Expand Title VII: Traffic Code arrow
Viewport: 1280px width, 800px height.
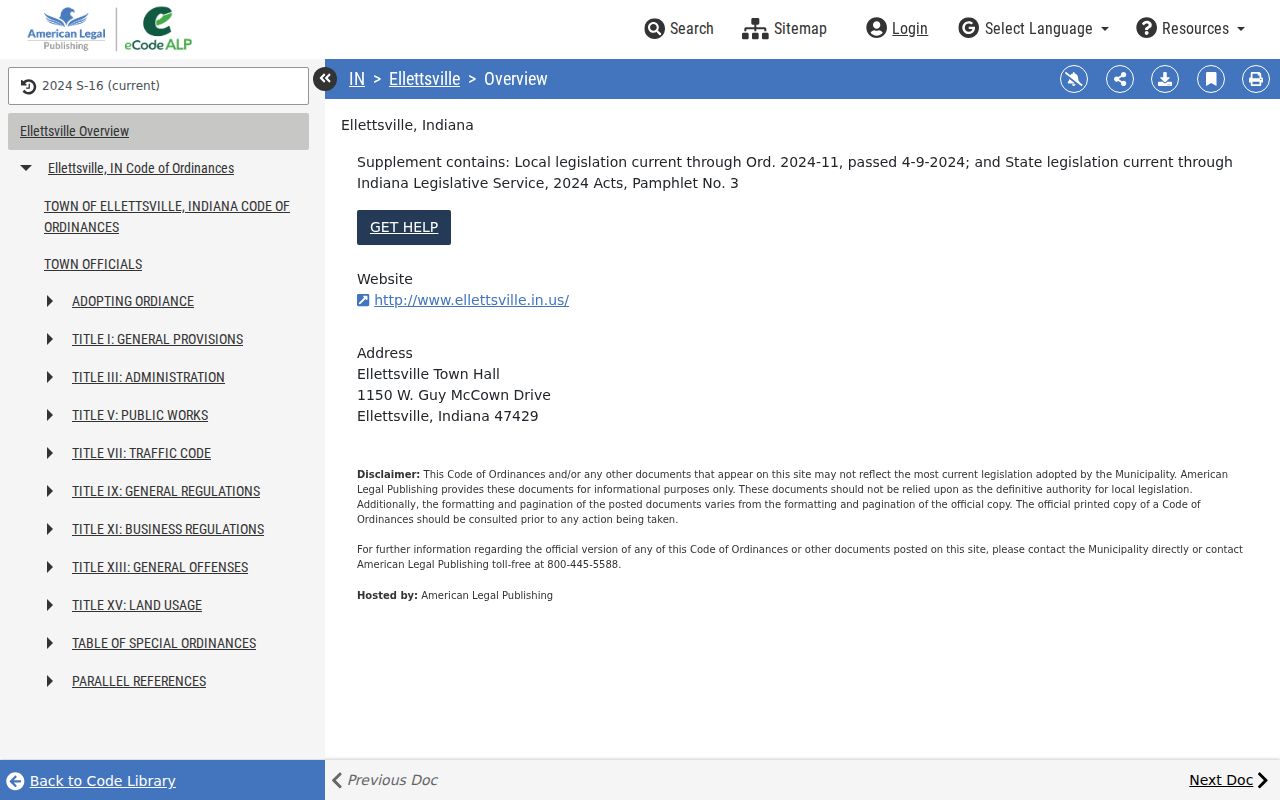[x=50, y=453]
